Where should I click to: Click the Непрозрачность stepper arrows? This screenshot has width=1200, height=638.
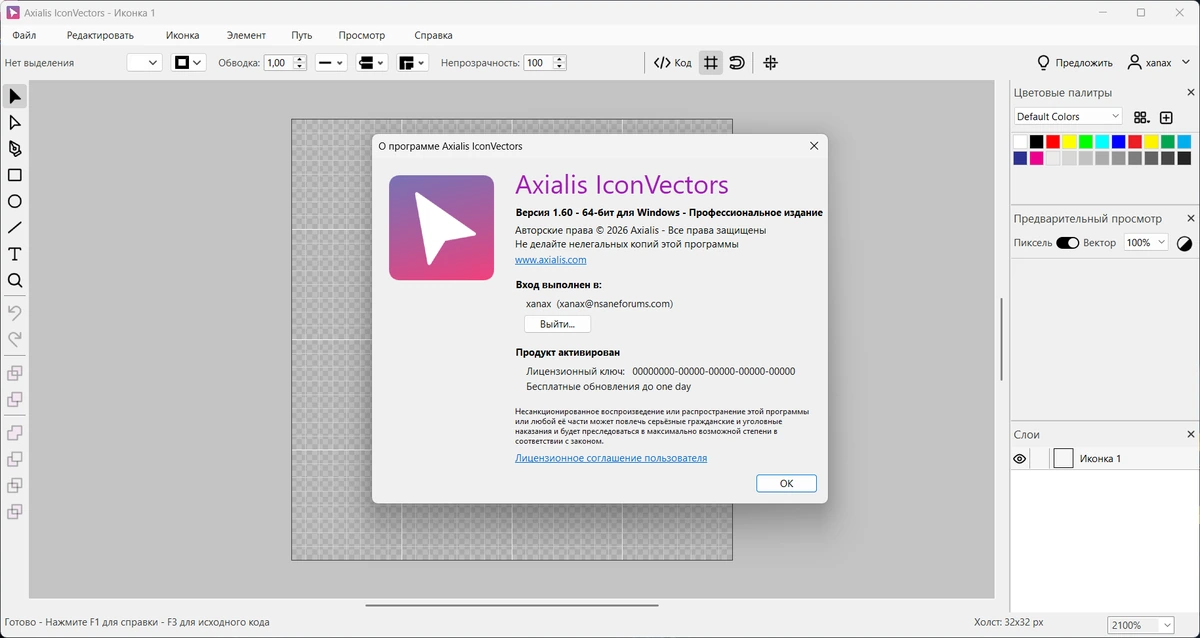[559, 62]
